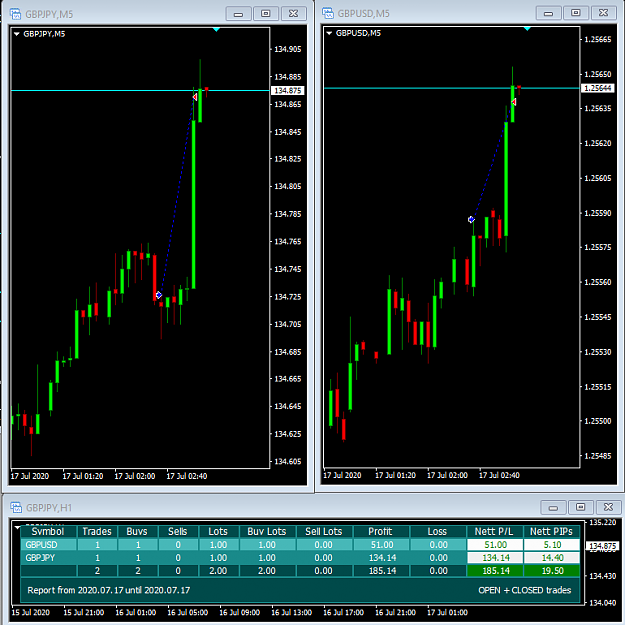The height and width of the screenshot is (625, 625).
Task: Click the GBPJPY,H1 window title text
Action: pyautogui.click(x=49, y=508)
